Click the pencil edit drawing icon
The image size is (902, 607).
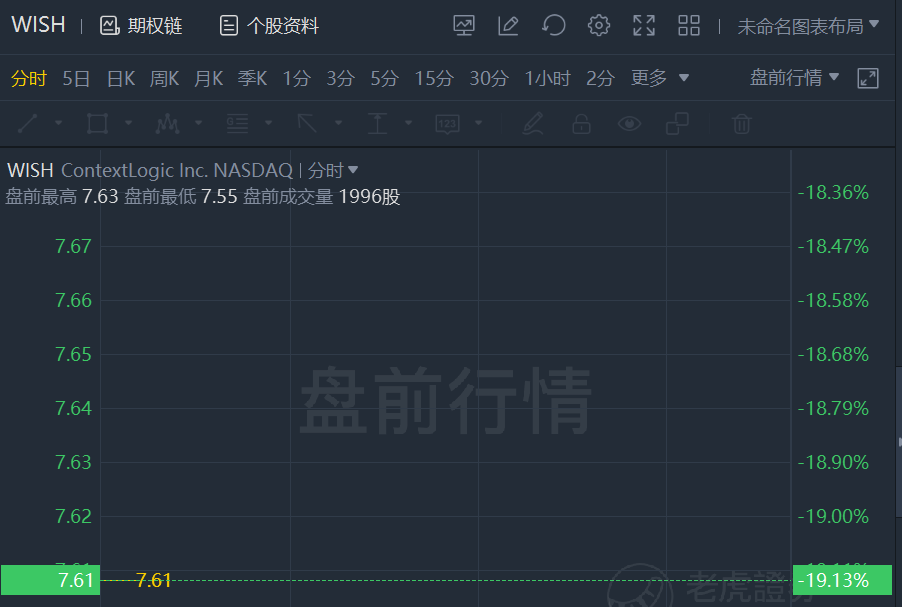click(533, 124)
